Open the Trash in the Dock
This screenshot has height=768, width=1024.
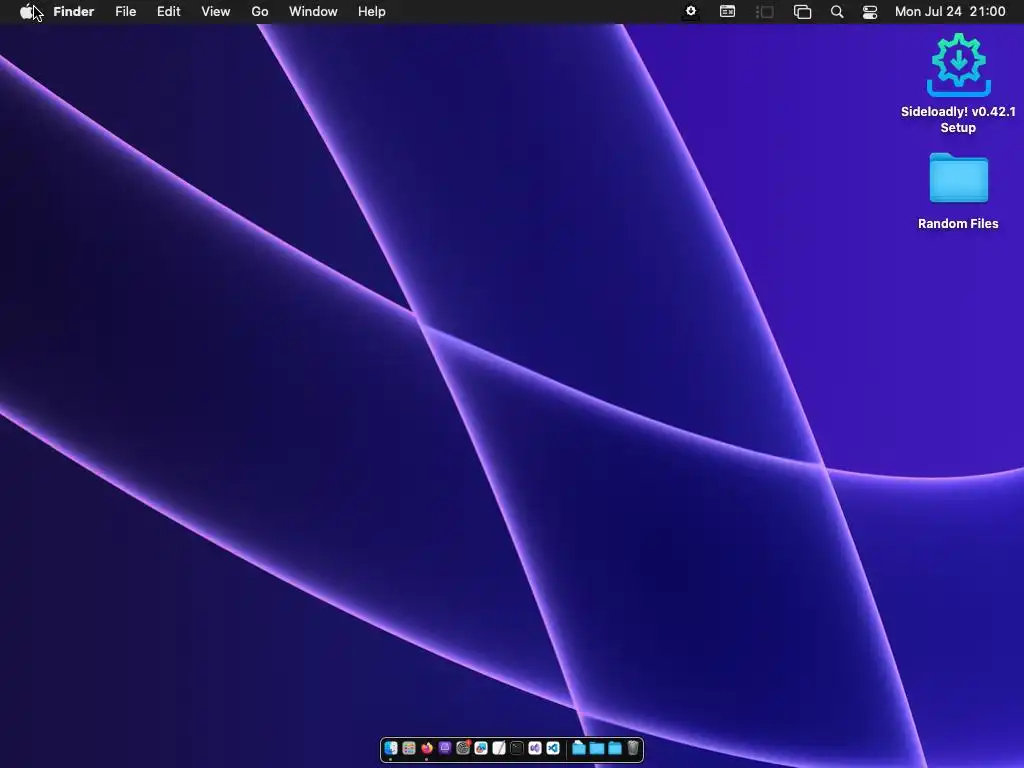[633, 748]
